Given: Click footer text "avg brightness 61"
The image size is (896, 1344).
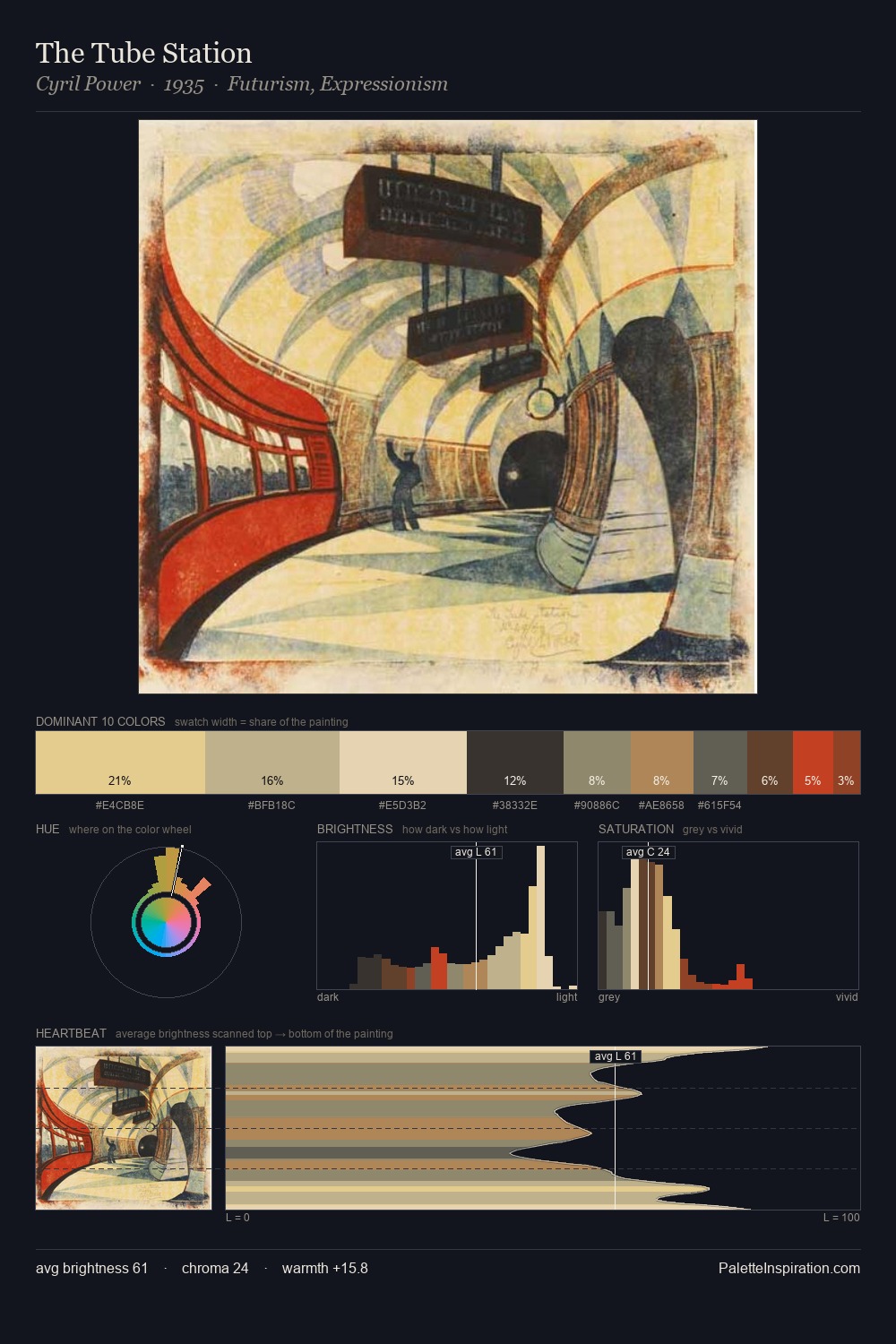Looking at the screenshot, I should (x=91, y=1268).
